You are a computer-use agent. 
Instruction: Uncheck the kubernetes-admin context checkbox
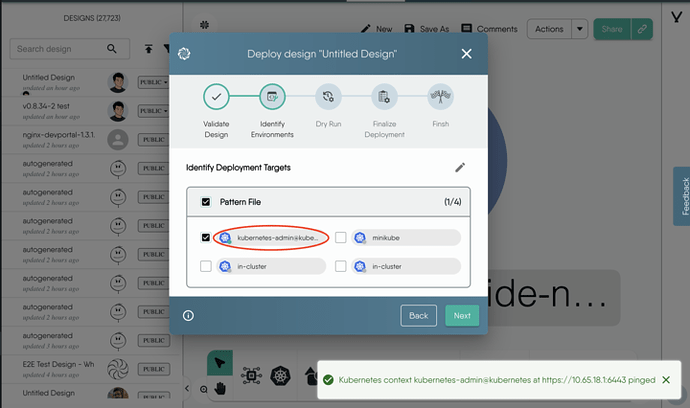click(206, 238)
